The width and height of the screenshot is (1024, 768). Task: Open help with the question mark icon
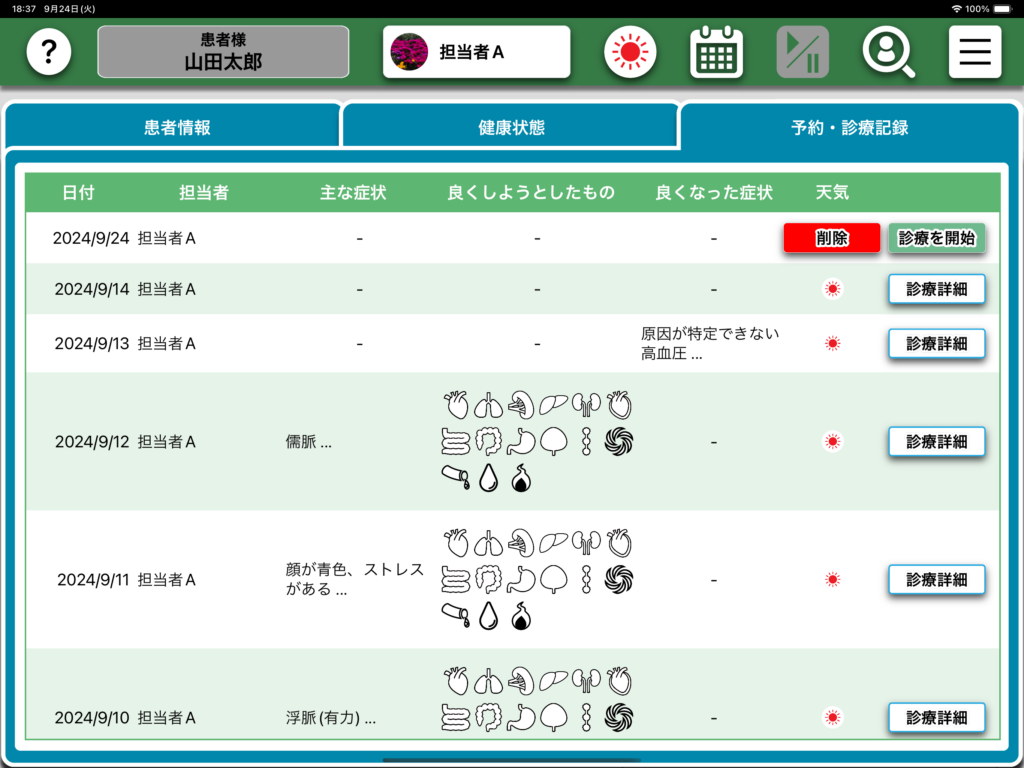point(49,52)
